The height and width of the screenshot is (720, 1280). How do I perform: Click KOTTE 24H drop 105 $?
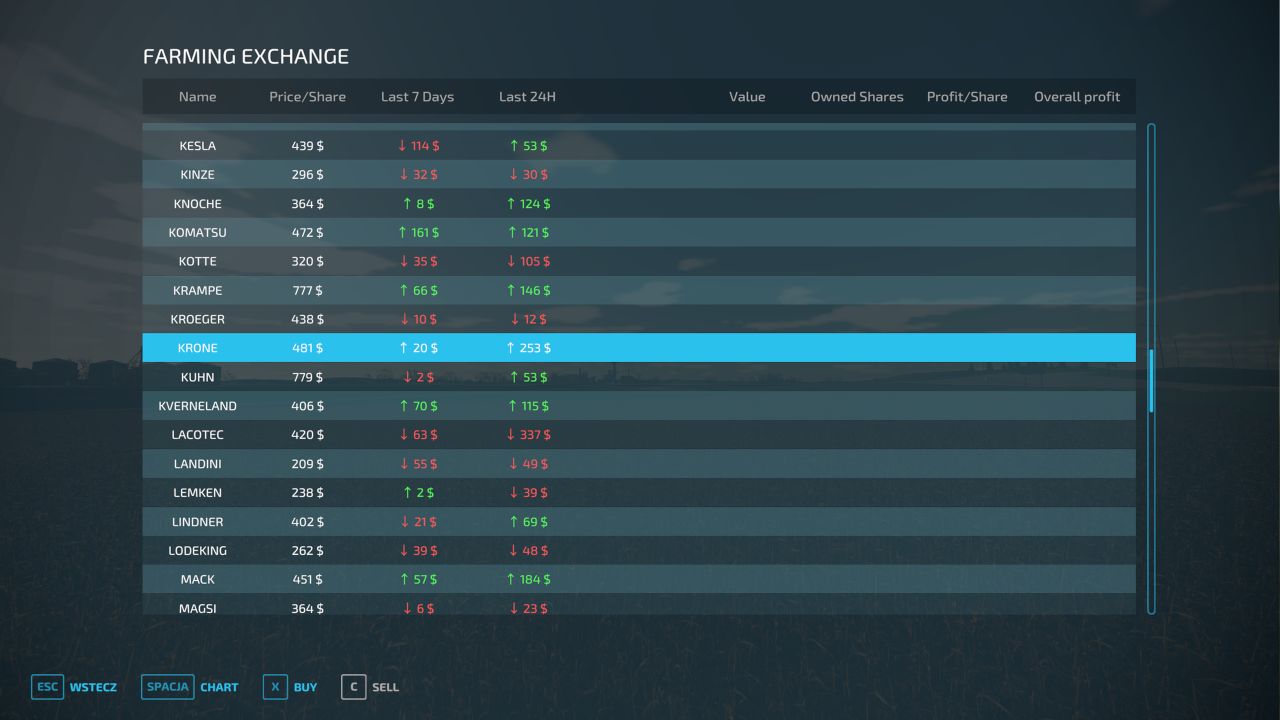[x=528, y=262]
